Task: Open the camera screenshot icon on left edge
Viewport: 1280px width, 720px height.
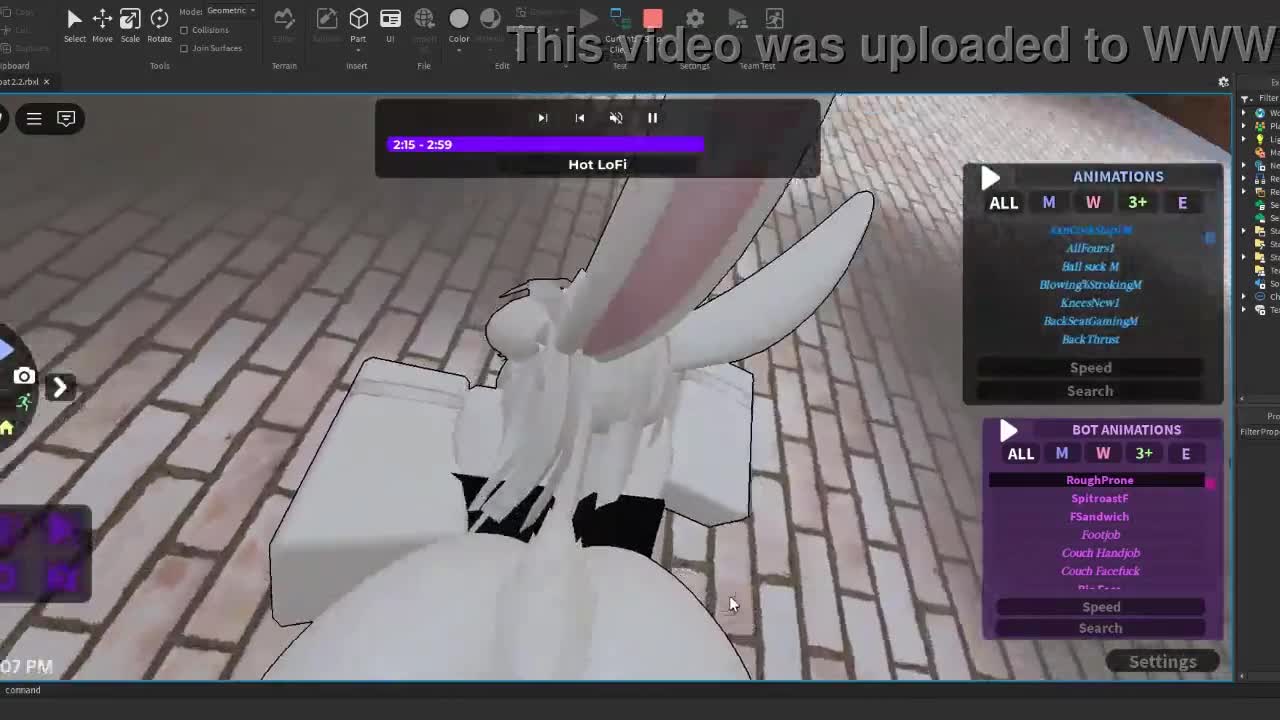Action: [x=24, y=377]
